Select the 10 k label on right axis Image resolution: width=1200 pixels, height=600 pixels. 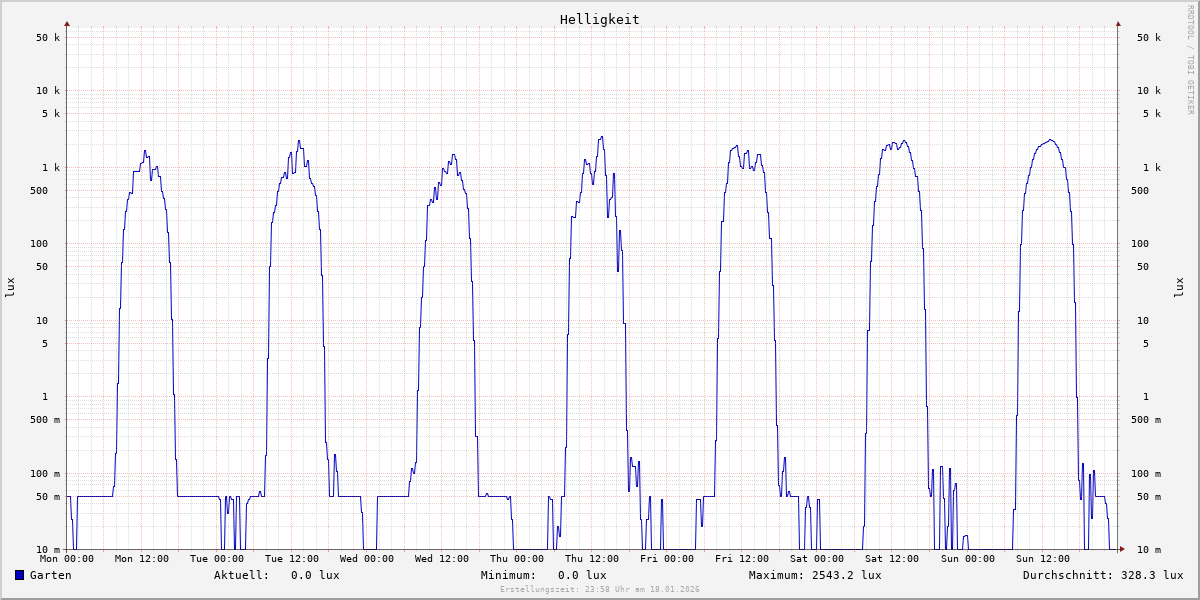pyautogui.click(x=1149, y=91)
